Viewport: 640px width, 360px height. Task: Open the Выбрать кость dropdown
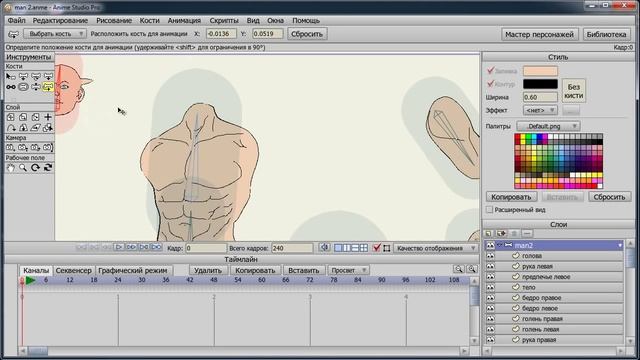[x=55, y=33]
